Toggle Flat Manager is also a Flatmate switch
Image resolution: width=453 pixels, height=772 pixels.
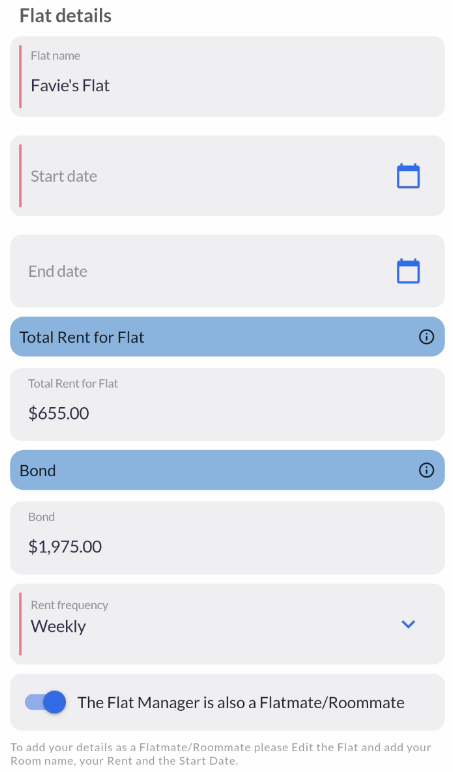pyautogui.click(x=45, y=702)
